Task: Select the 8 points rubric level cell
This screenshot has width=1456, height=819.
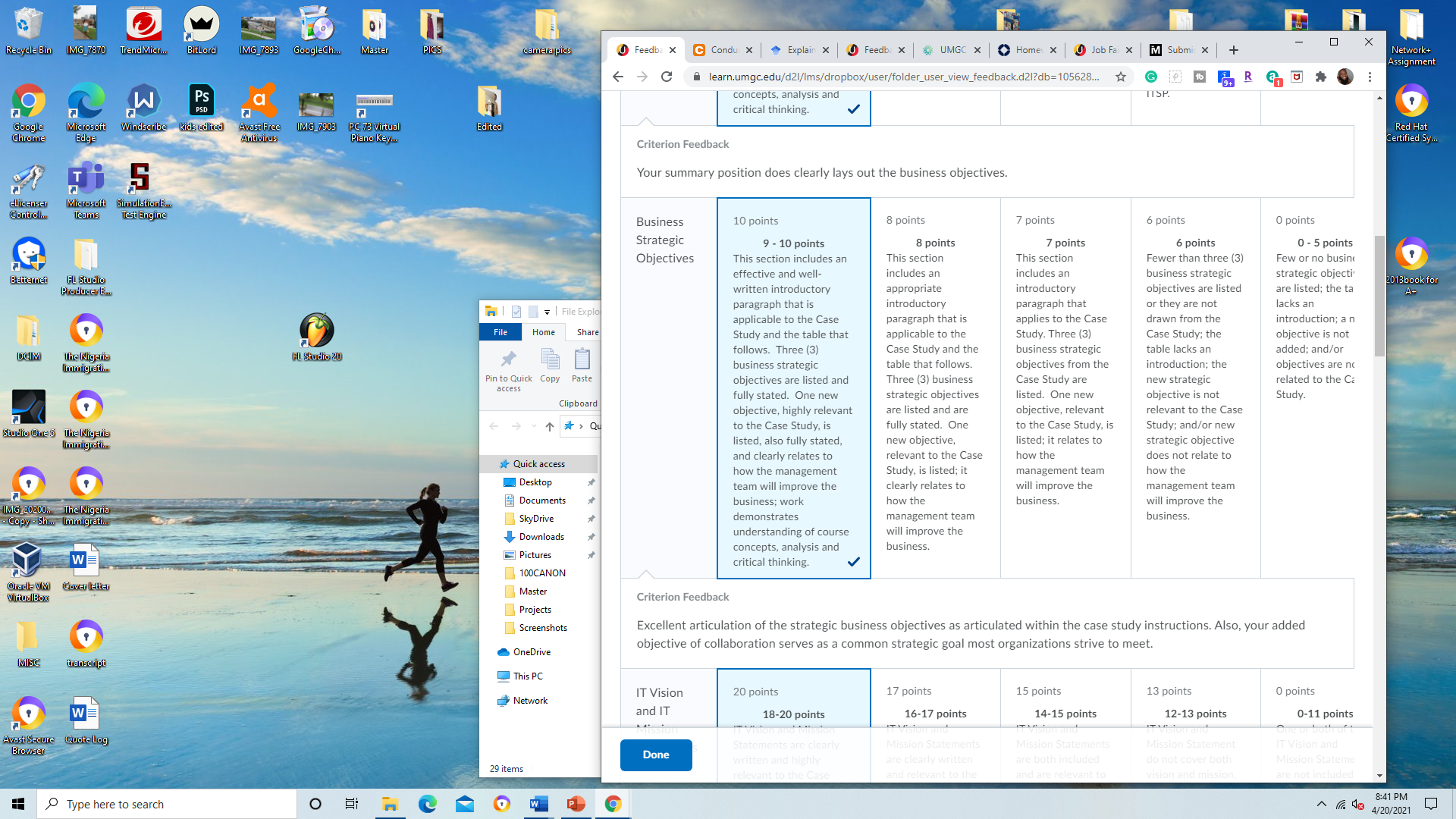Action: click(x=935, y=388)
